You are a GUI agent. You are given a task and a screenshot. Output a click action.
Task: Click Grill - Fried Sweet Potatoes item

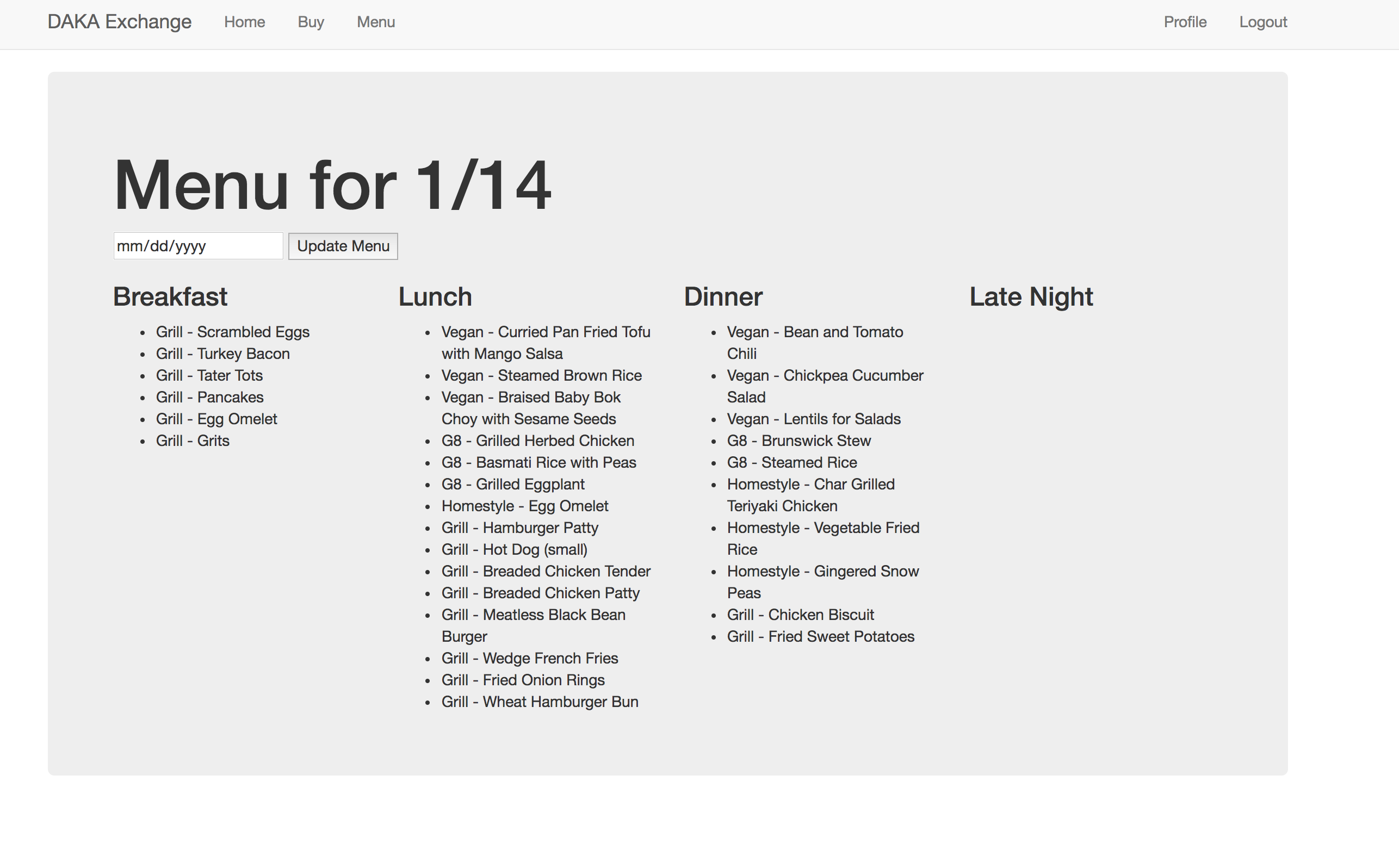tap(820, 636)
